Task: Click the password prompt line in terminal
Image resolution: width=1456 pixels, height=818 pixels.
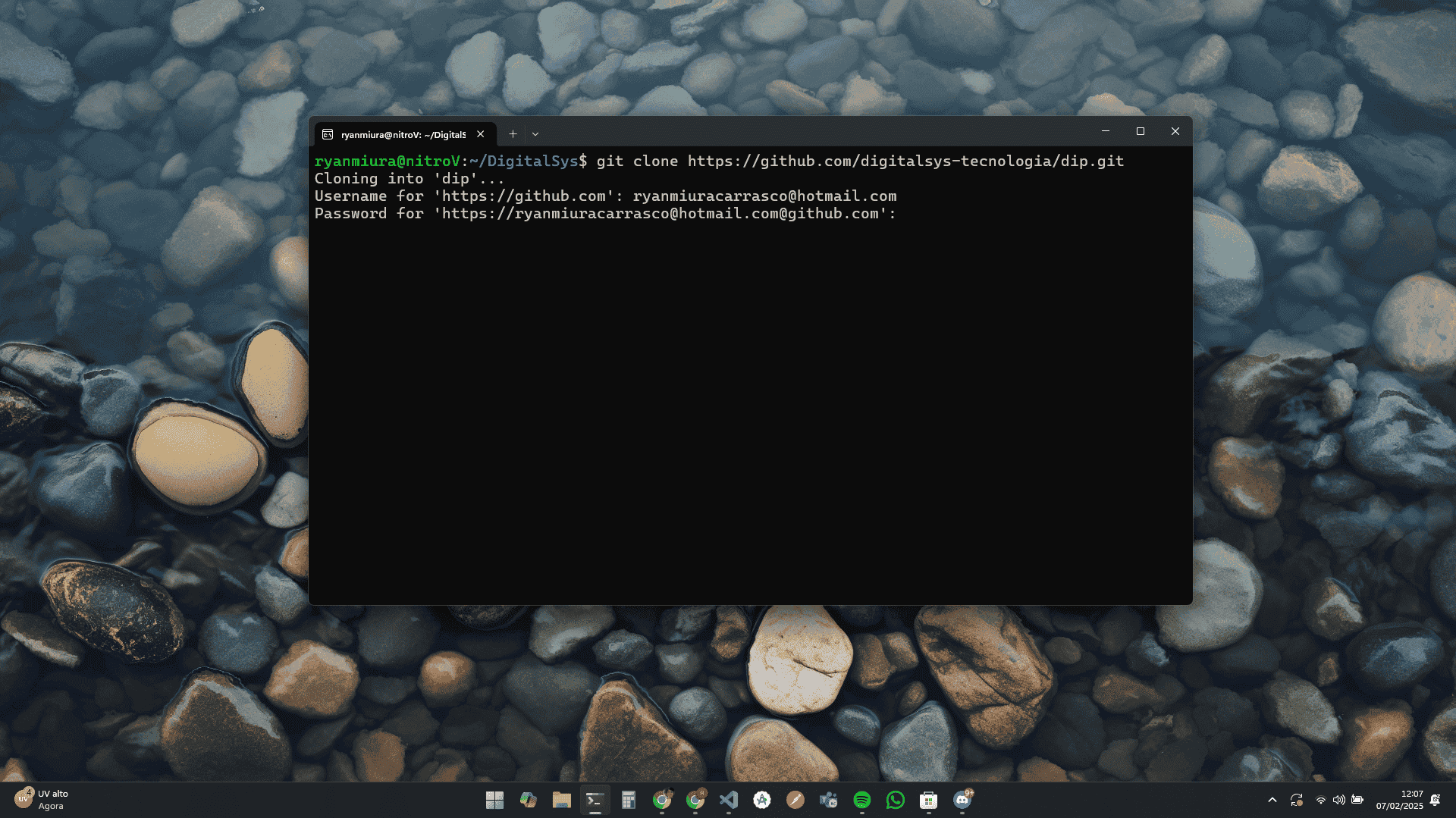Action: (x=604, y=214)
